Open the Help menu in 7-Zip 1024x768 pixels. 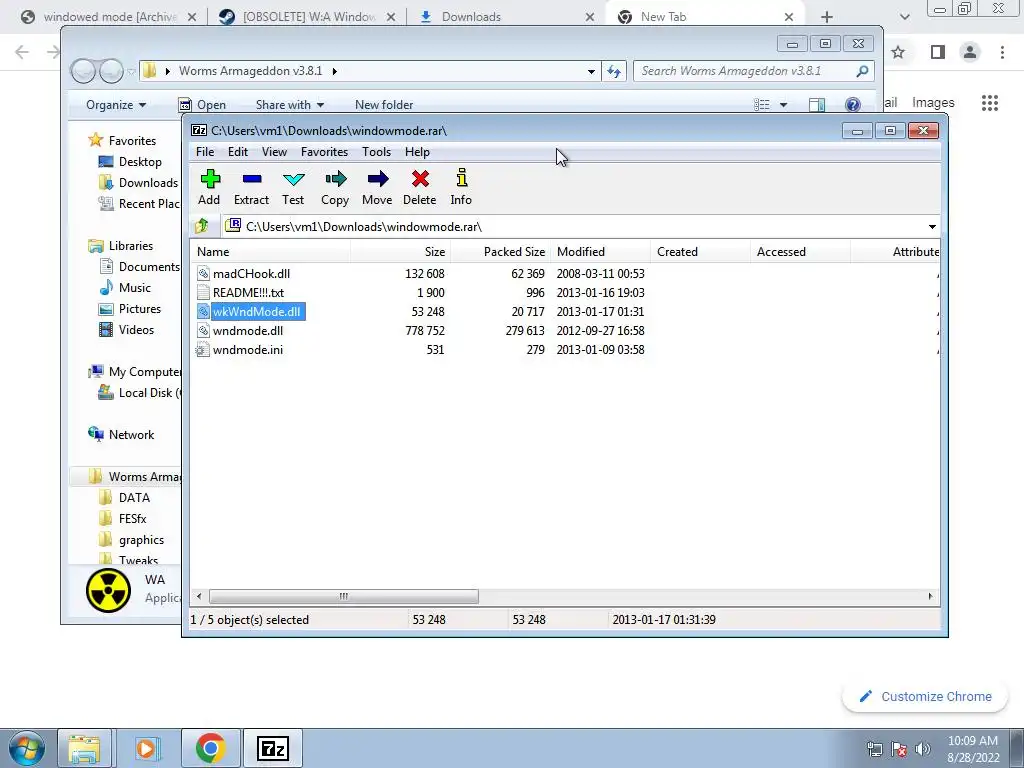click(x=417, y=152)
